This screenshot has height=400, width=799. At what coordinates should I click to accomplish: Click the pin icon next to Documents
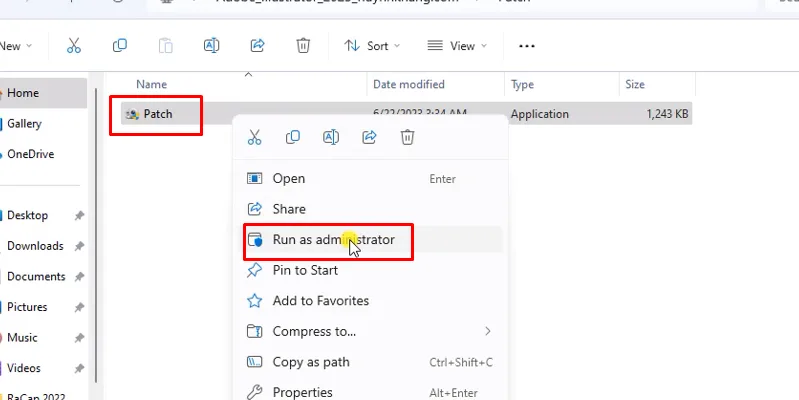(79, 277)
